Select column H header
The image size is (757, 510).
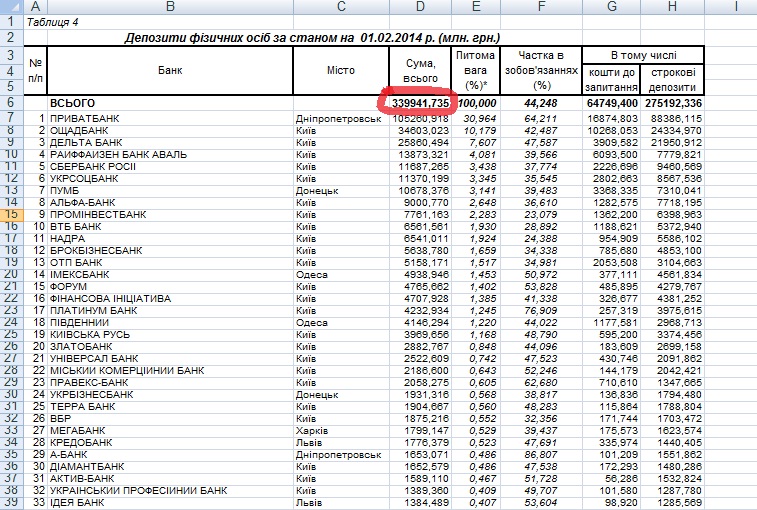(x=672, y=7)
